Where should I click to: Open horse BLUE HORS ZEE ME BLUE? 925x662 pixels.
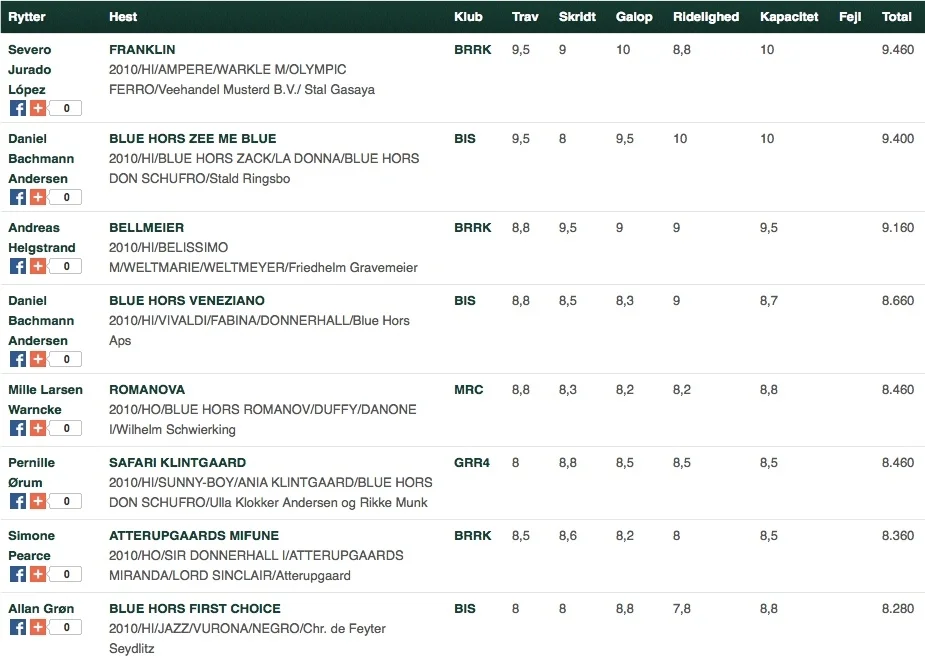click(x=192, y=139)
